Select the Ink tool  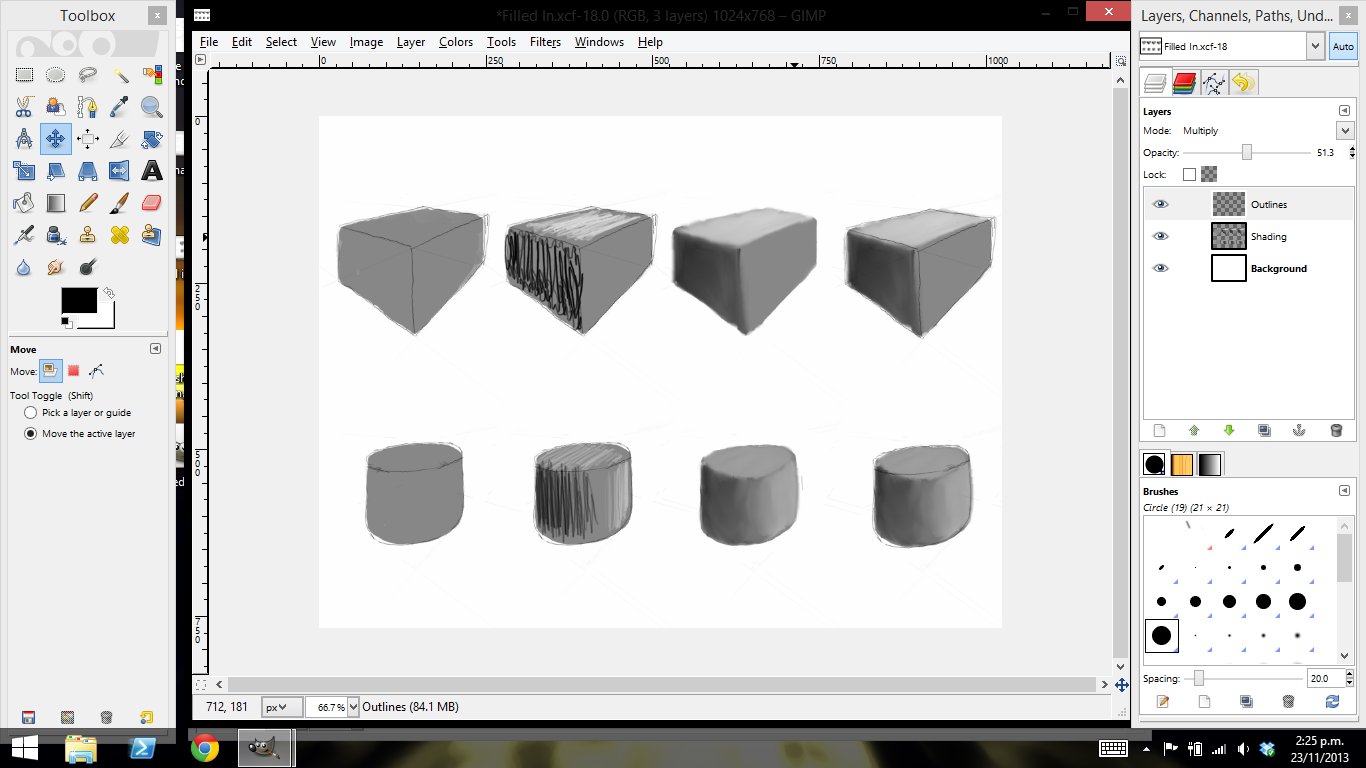(x=56, y=235)
